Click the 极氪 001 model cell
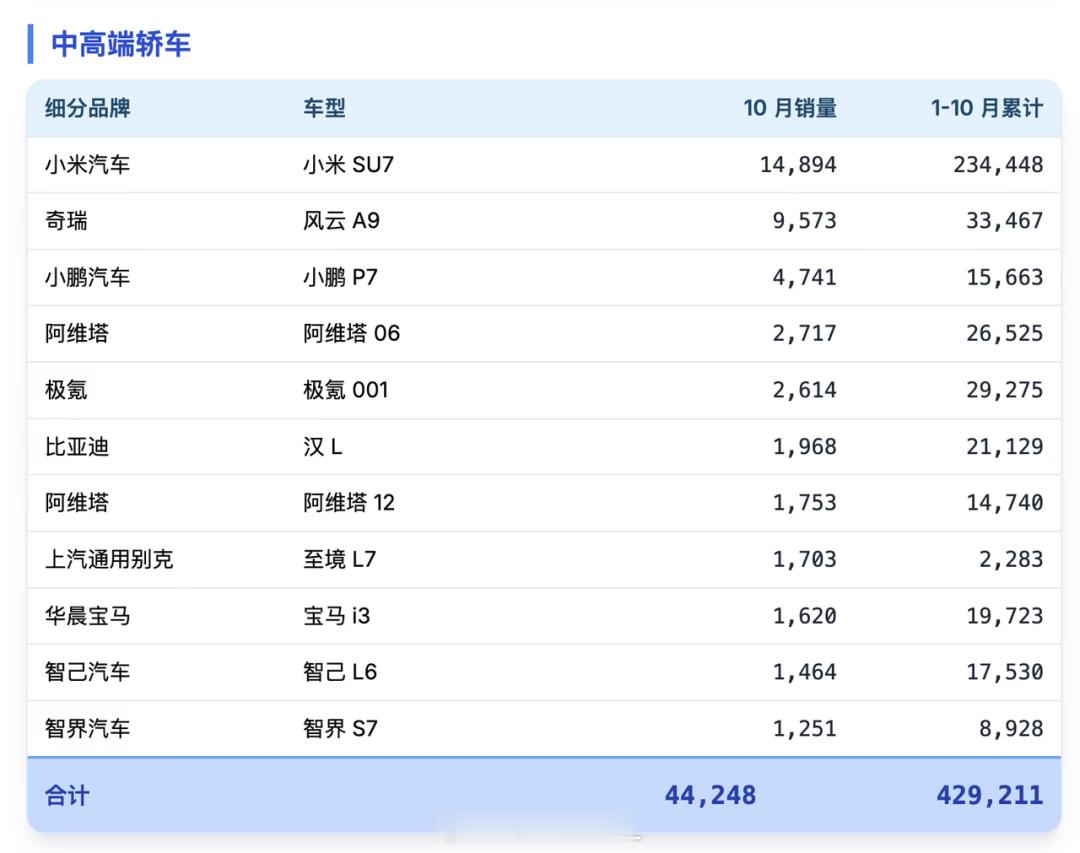The height and width of the screenshot is (853, 1080). [x=346, y=390]
